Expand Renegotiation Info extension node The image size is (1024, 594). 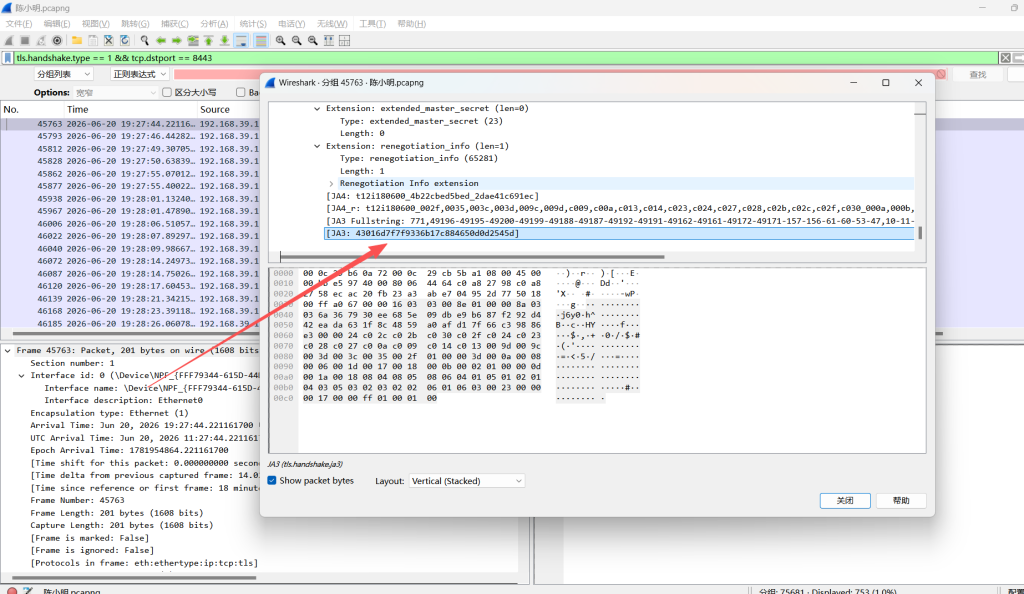[331, 183]
